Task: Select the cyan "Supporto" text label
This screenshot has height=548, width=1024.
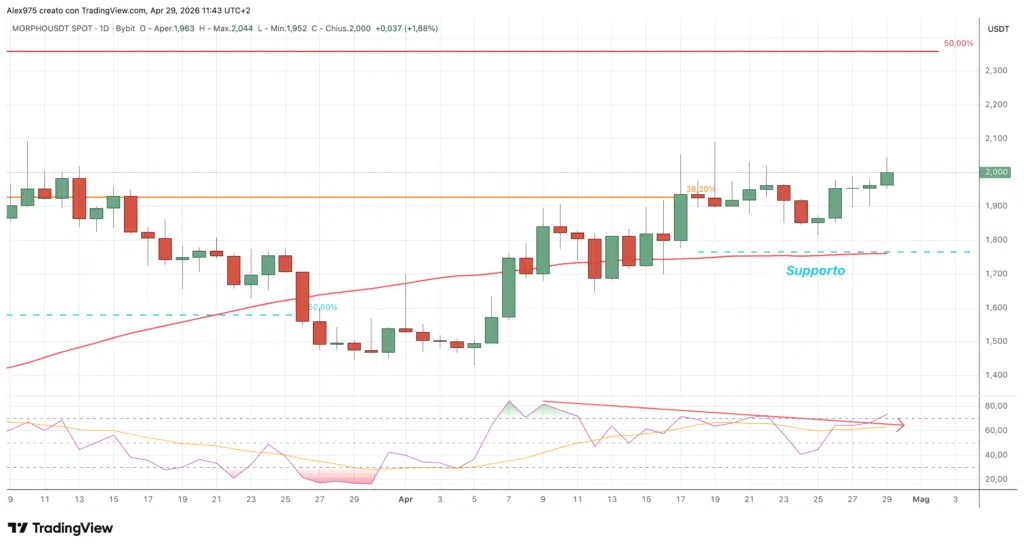Action: pyautogui.click(x=815, y=270)
